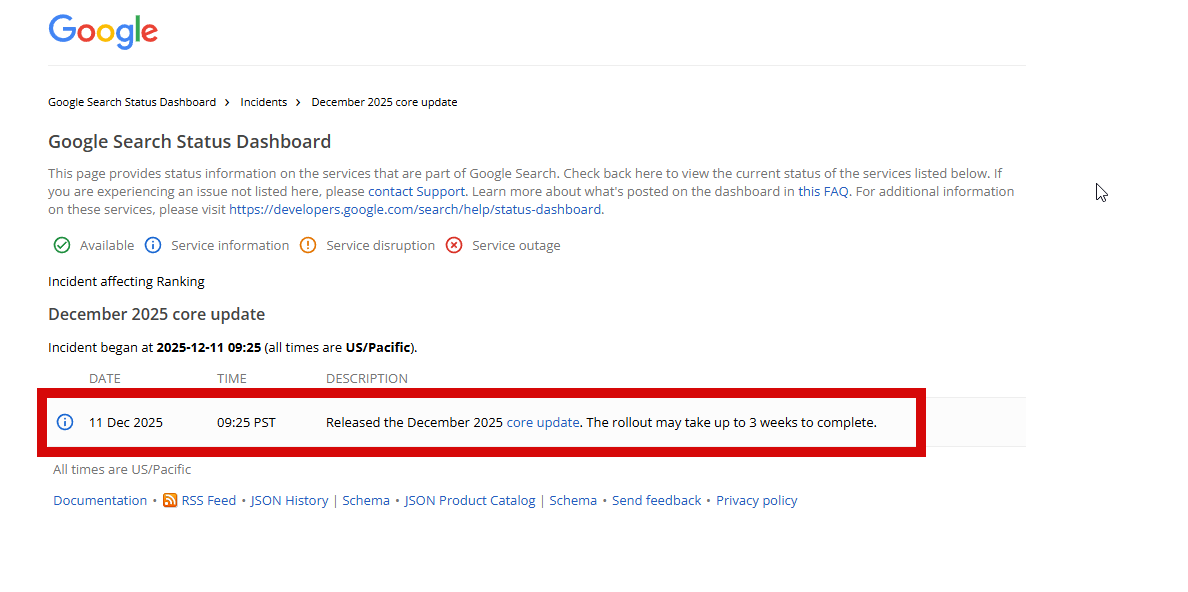Open JSON History link
Screen dimensions: 1188x592
click(289, 500)
